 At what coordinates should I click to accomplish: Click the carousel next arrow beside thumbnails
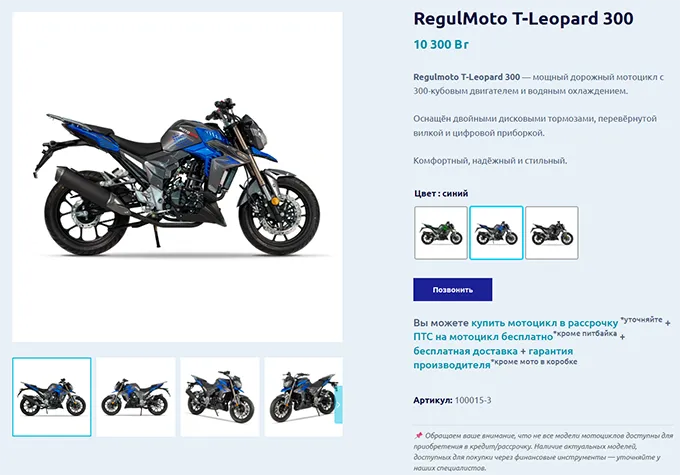[x=338, y=404]
